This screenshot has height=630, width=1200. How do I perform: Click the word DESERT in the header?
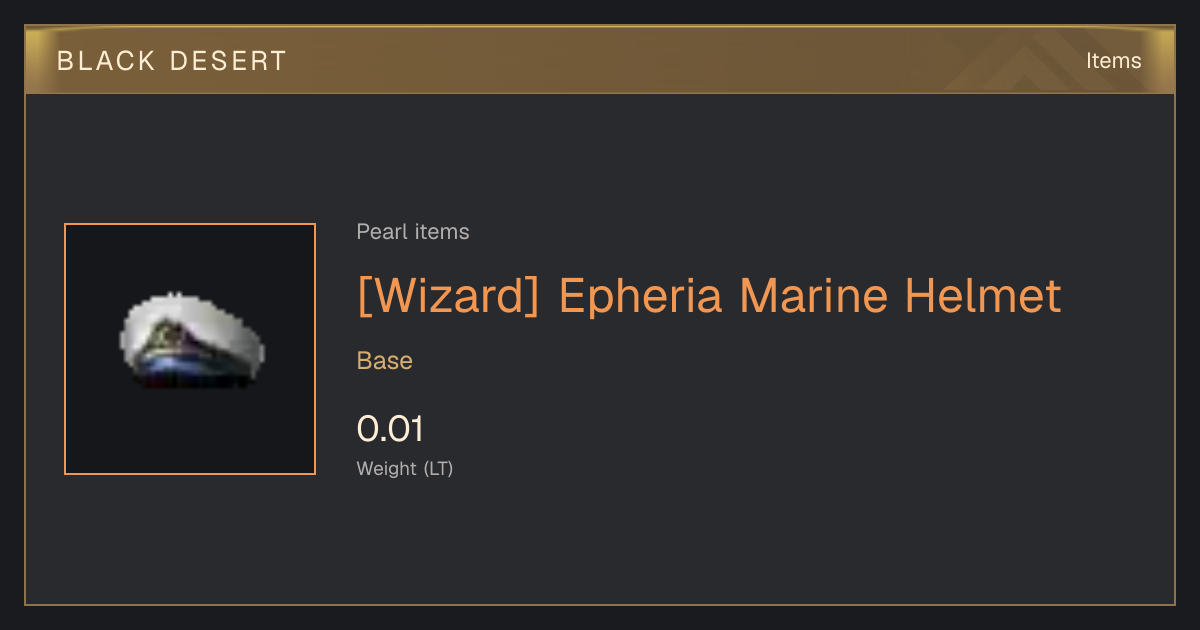coord(229,61)
